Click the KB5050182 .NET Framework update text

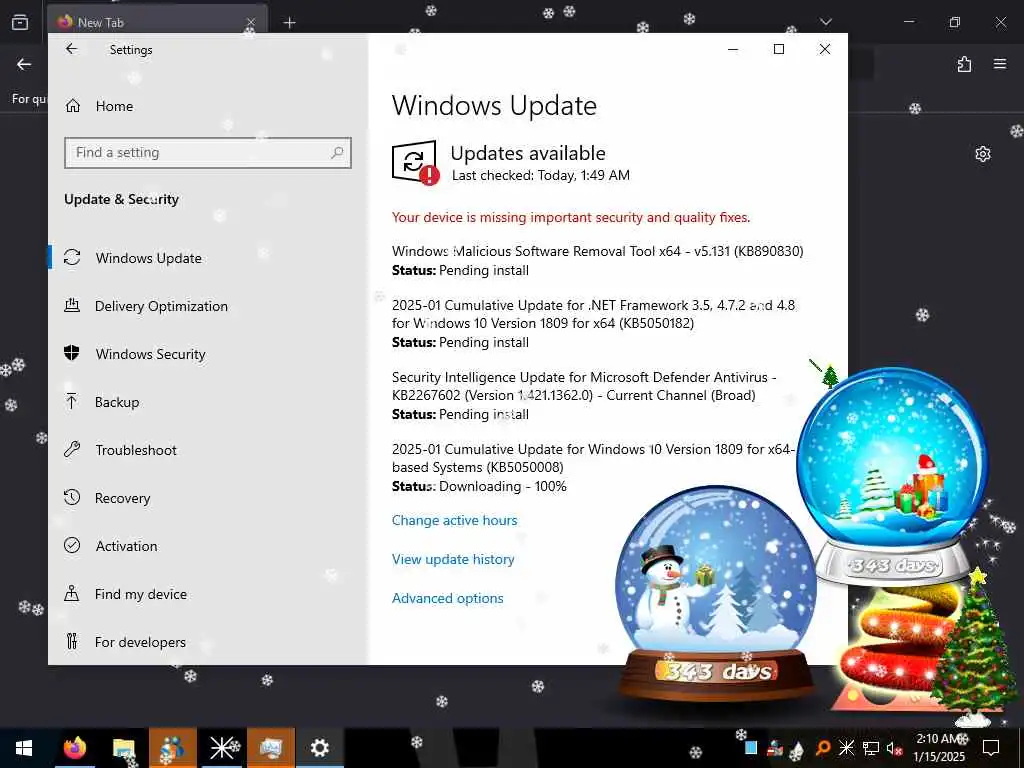coord(594,314)
